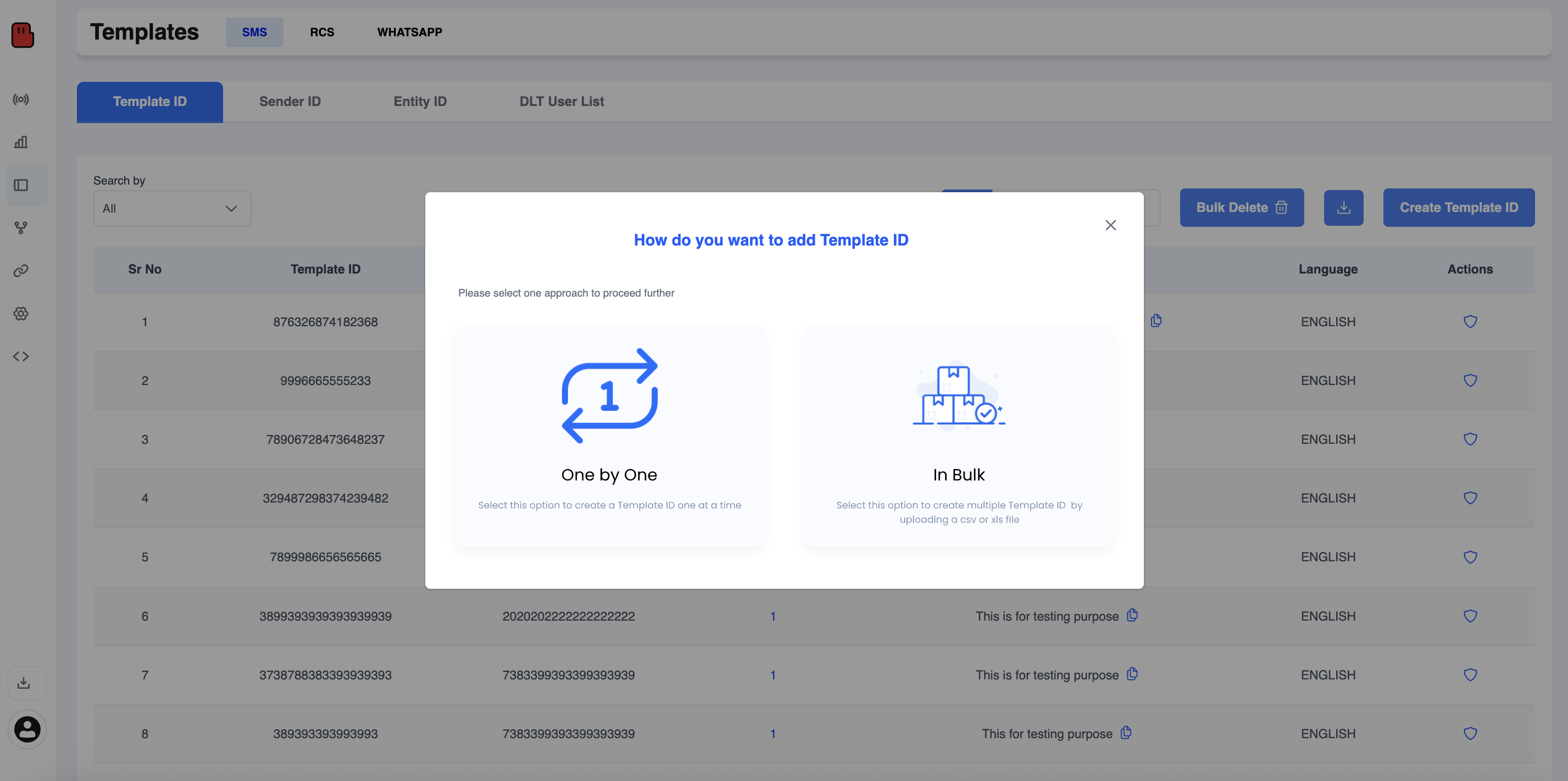Copy 'This for testing purpose' text in row 8
The width and height of the screenshot is (1568, 781).
1126,732
